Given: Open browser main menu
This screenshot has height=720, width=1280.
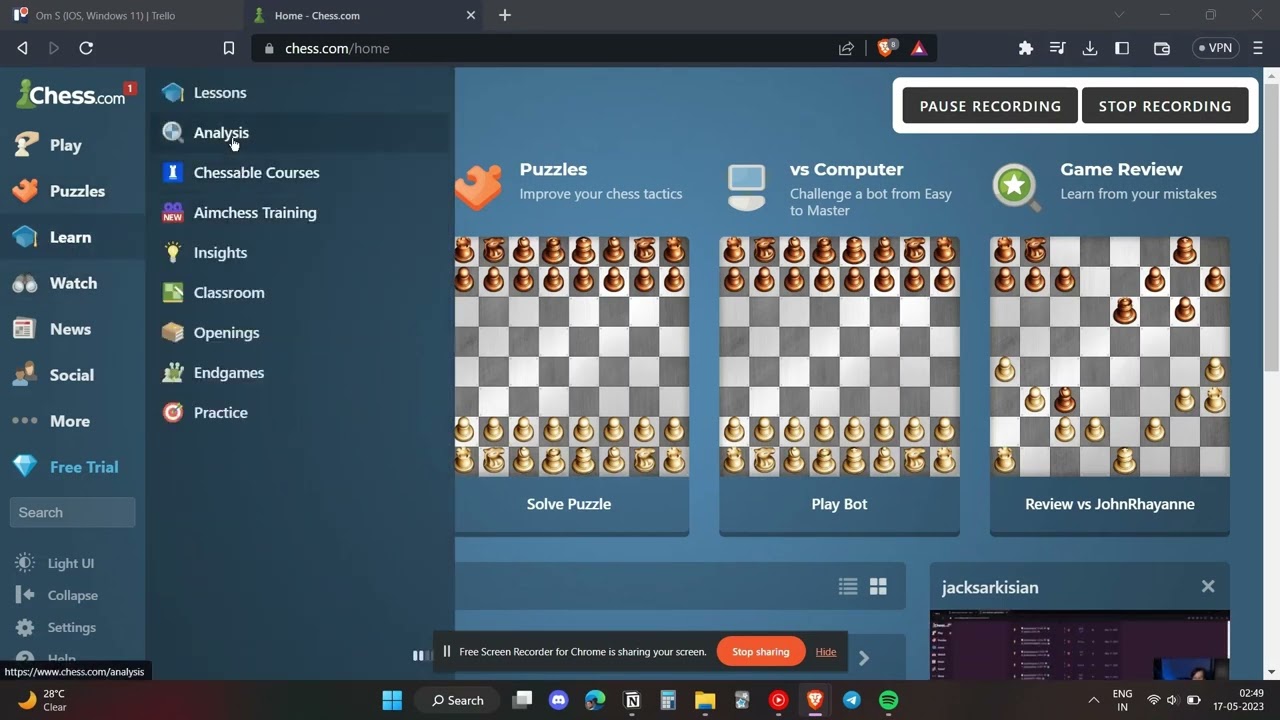Looking at the screenshot, I should (x=1258, y=48).
